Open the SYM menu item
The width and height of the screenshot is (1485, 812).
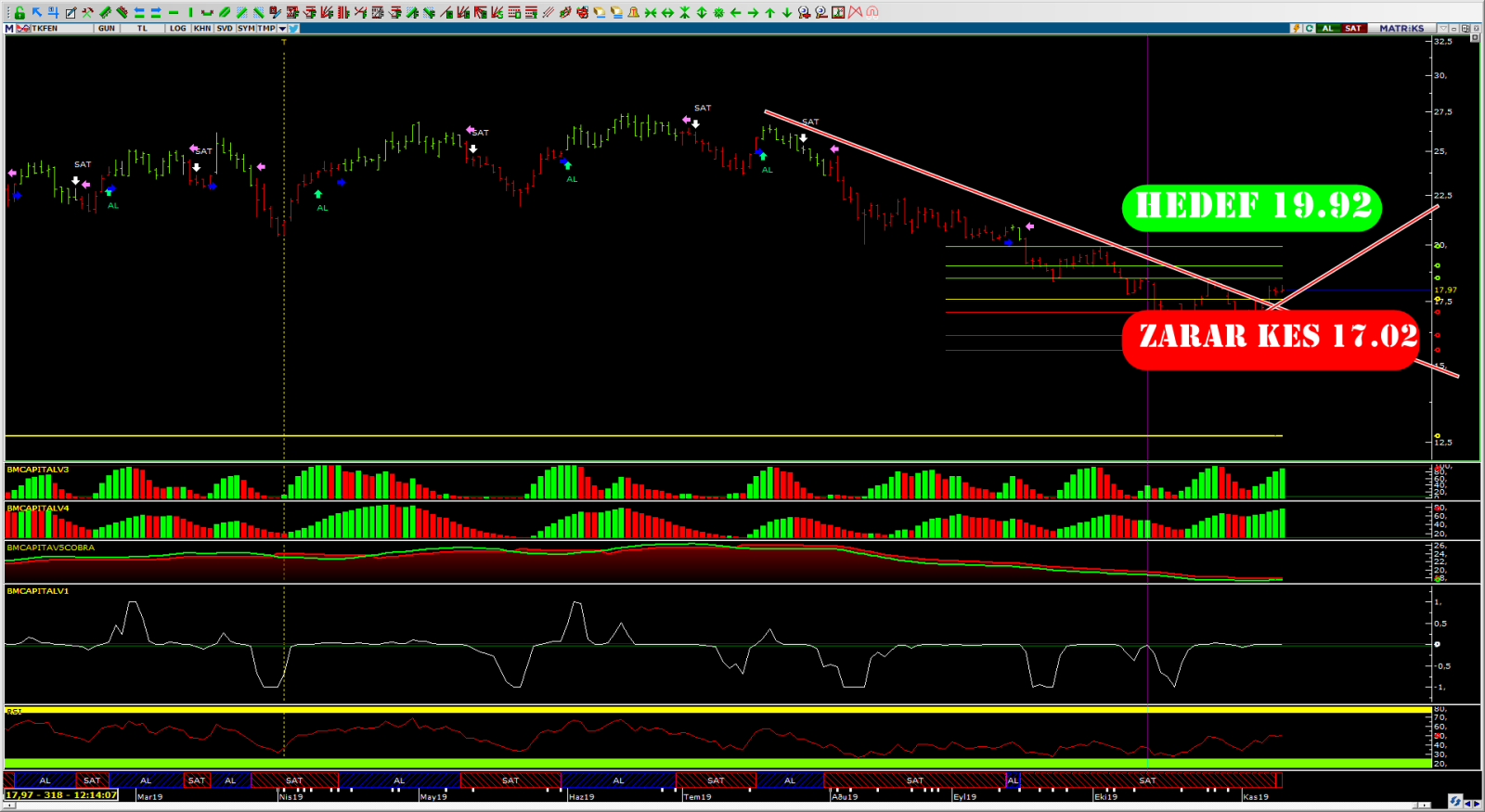click(x=246, y=29)
